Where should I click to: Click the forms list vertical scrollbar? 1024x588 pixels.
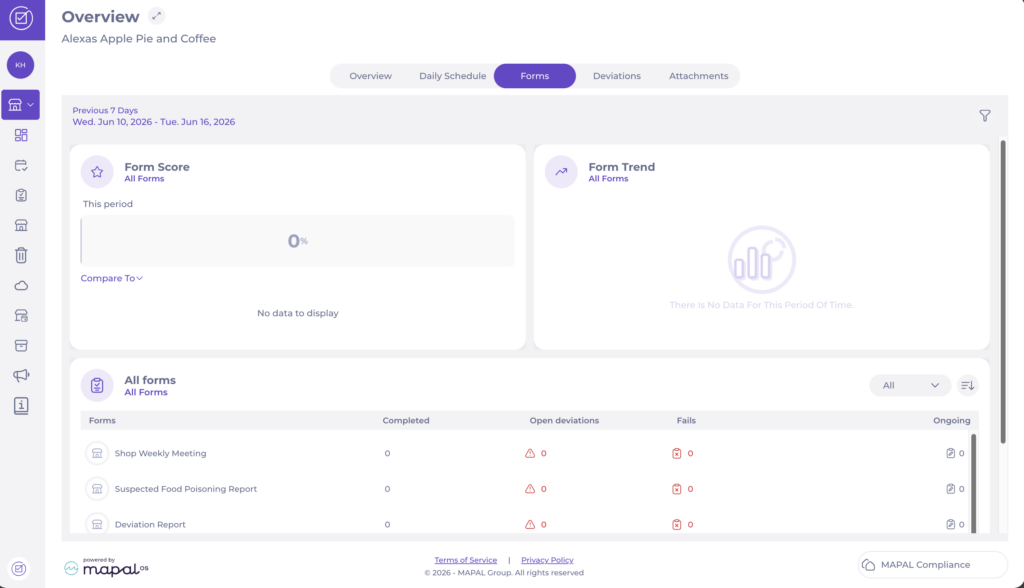(x=973, y=483)
